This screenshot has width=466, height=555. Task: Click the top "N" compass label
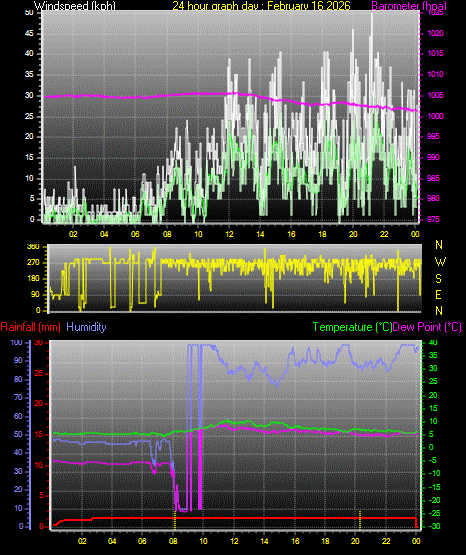[x=439, y=245]
